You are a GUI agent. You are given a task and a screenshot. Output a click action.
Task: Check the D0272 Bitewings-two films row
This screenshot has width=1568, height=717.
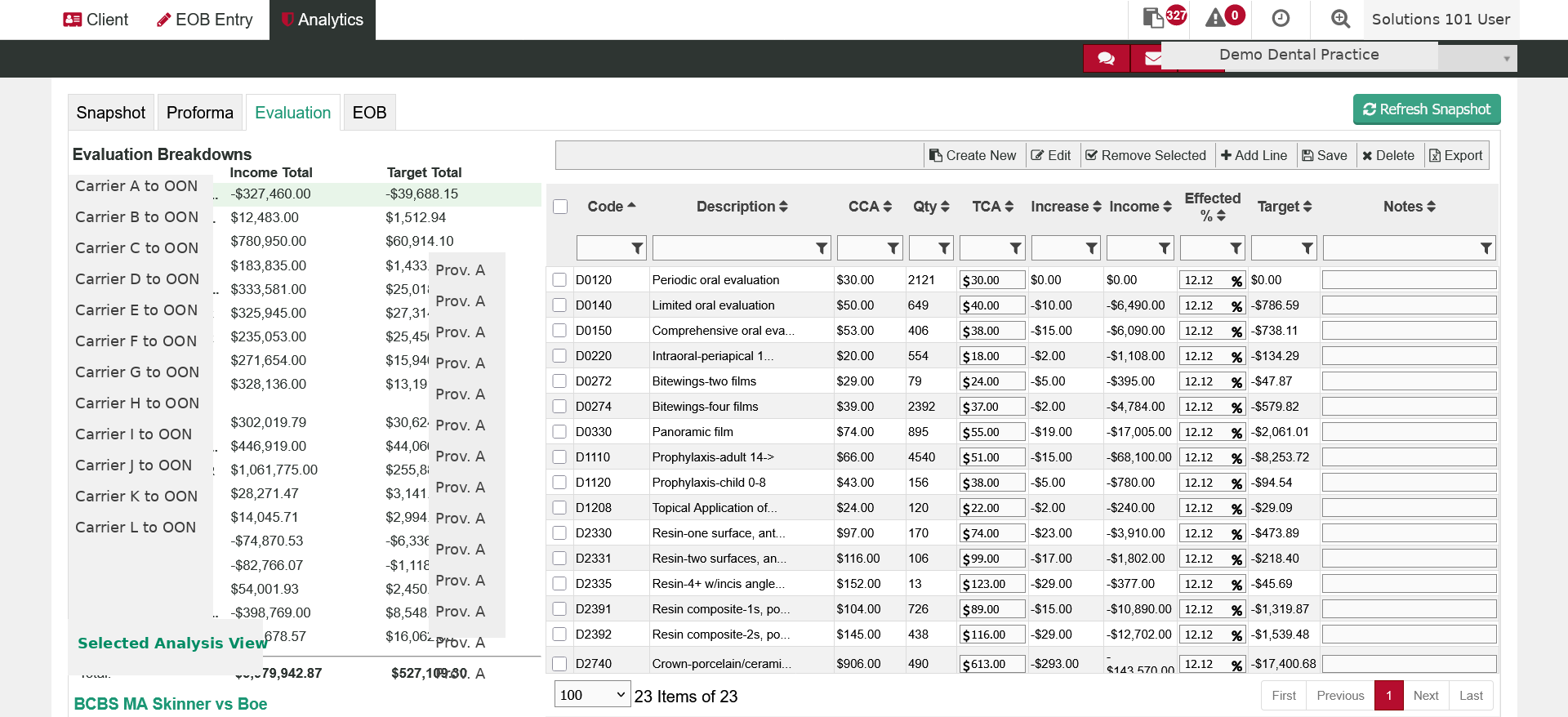click(x=559, y=381)
